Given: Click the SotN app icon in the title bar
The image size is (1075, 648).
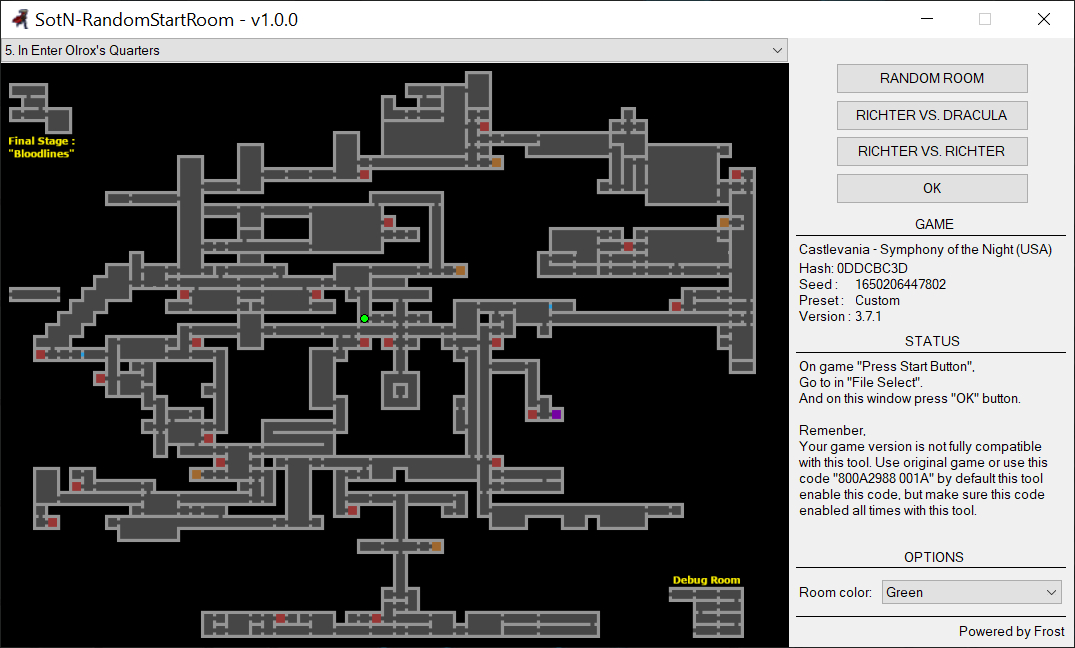Looking at the screenshot, I should coord(20,19).
